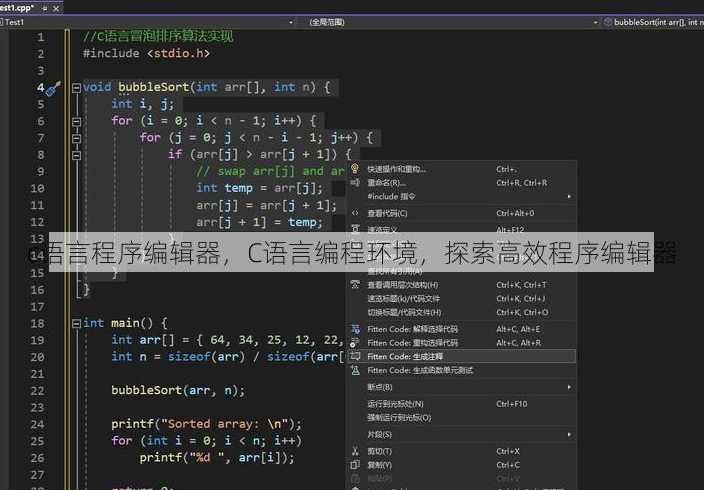This screenshot has width=704, height=490.
Task: Click the Chinese comment on line 1
Action: (158, 36)
